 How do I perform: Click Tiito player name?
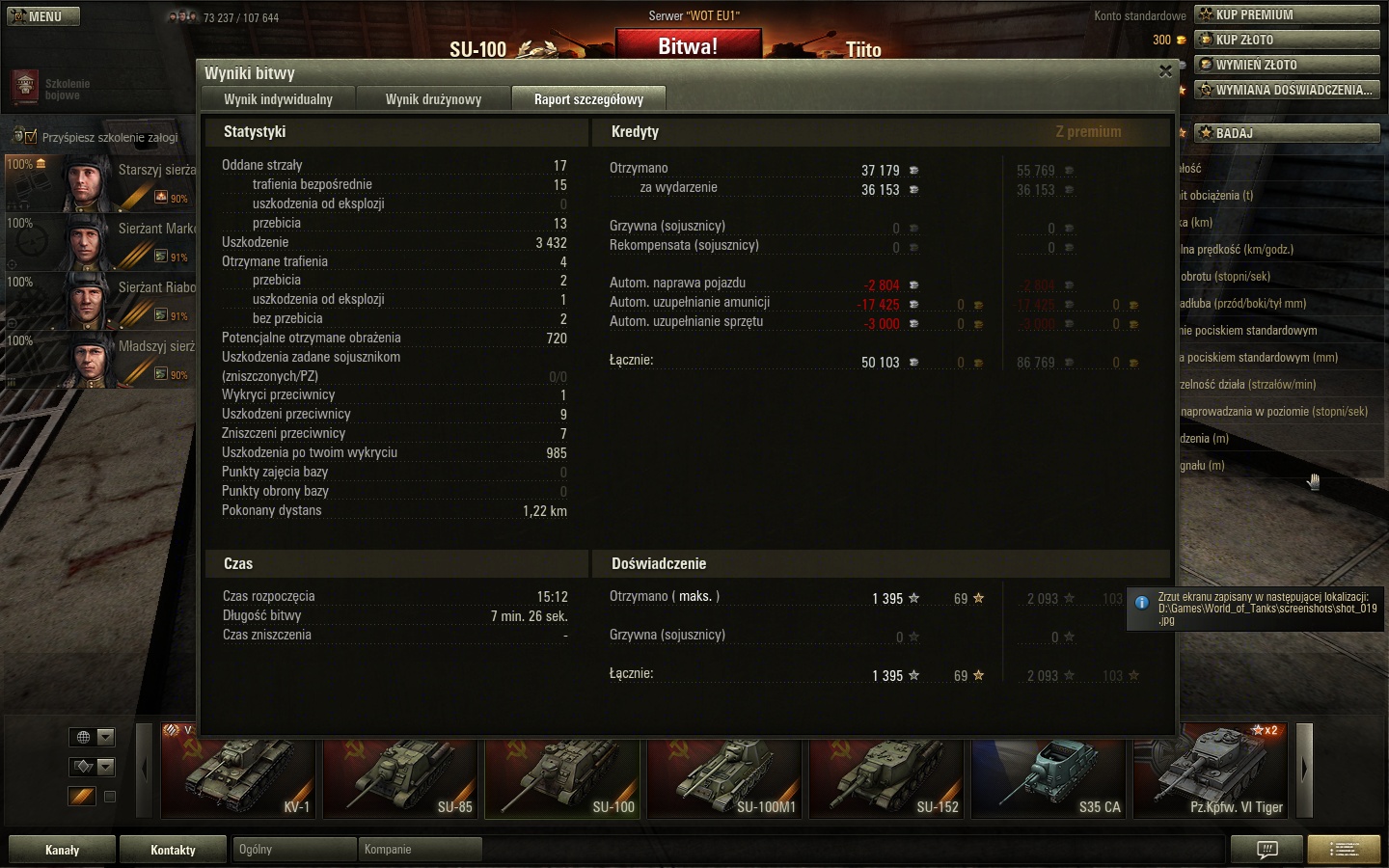coord(863,50)
